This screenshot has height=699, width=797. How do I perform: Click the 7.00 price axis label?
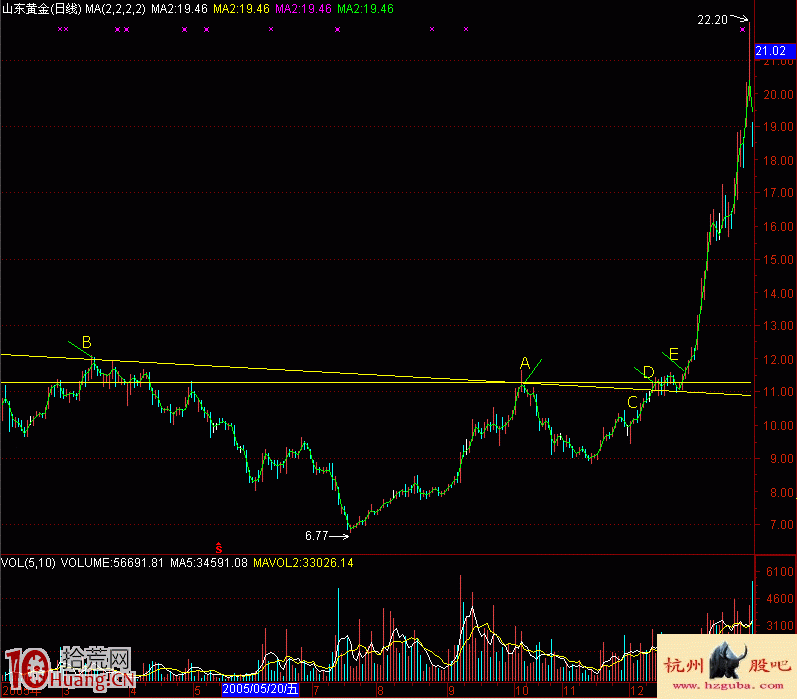(782, 525)
